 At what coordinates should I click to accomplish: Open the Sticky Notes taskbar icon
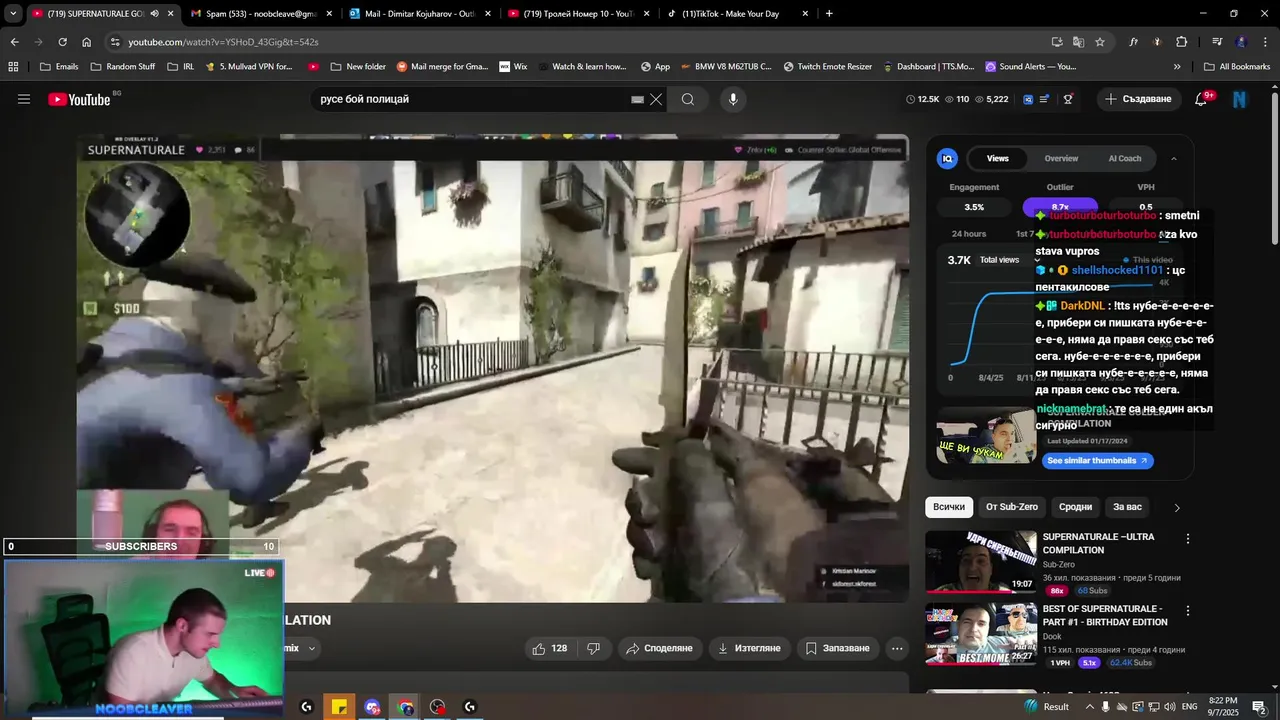pos(339,707)
